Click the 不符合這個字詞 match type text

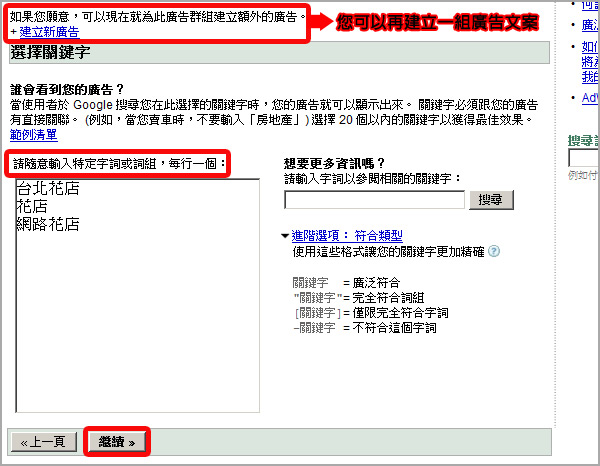pyautogui.click(x=394, y=328)
